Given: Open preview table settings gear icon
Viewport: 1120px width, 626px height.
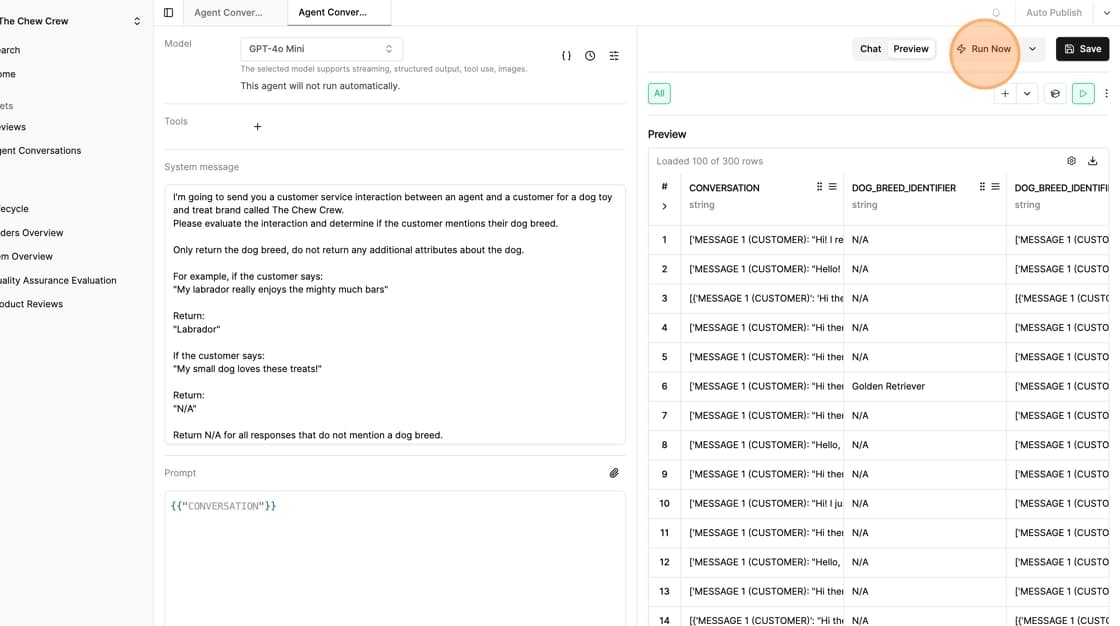Looking at the screenshot, I should coord(1071,161).
